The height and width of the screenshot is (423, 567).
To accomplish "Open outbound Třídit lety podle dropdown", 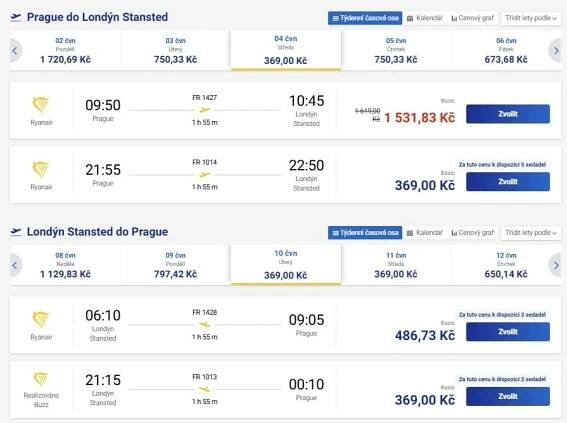I will (531, 18).
